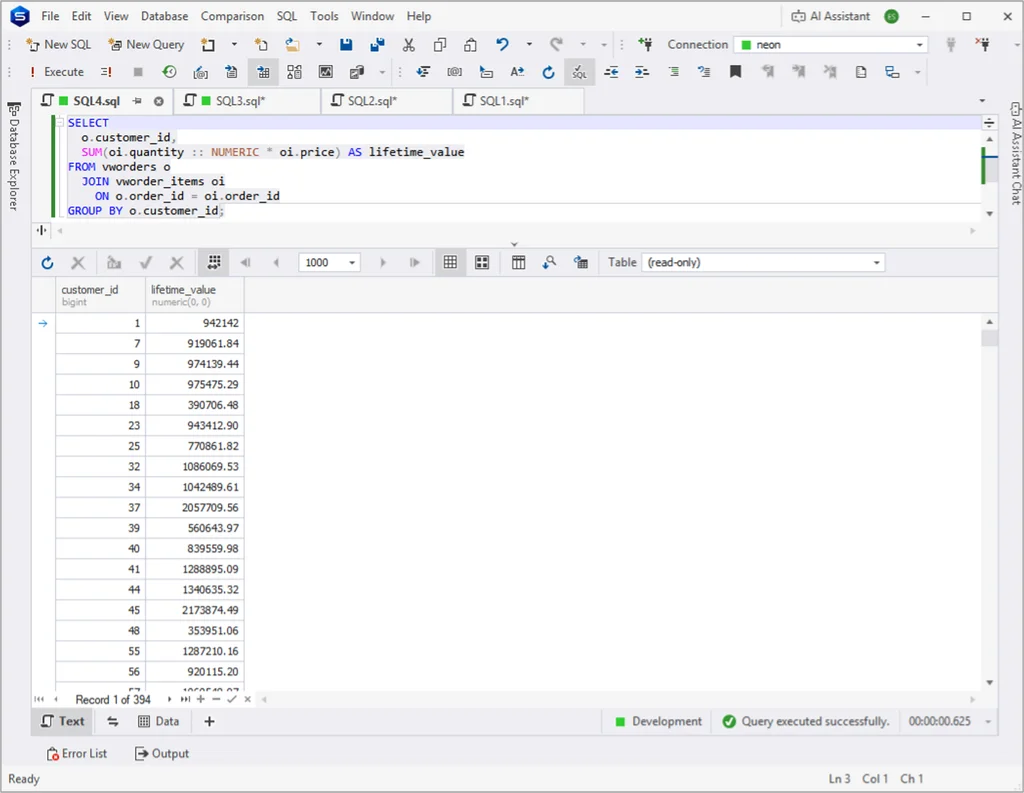Click the Stop execution square icon
The width and height of the screenshot is (1024, 793).
point(138,72)
